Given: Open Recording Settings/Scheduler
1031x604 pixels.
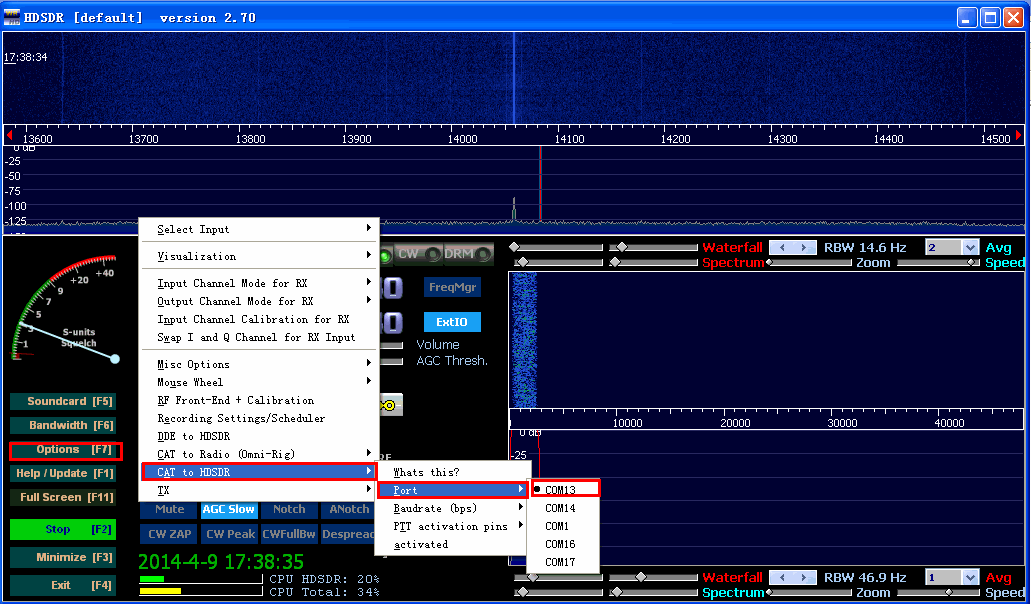Looking at the screenshot, I should click(x=259, y=418).
